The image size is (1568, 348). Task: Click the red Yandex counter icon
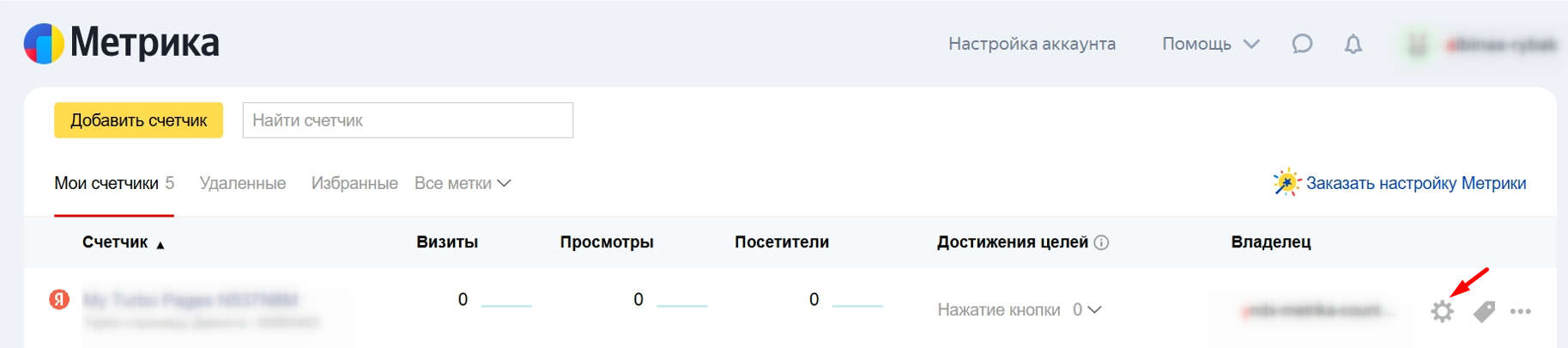59,300
